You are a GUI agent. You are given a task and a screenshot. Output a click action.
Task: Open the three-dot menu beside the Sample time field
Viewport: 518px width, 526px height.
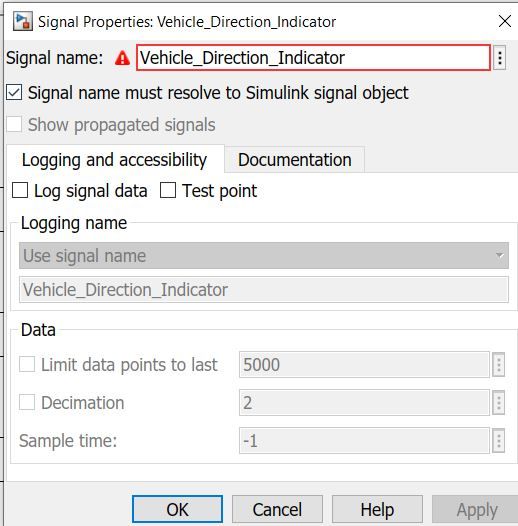(499, 440)
